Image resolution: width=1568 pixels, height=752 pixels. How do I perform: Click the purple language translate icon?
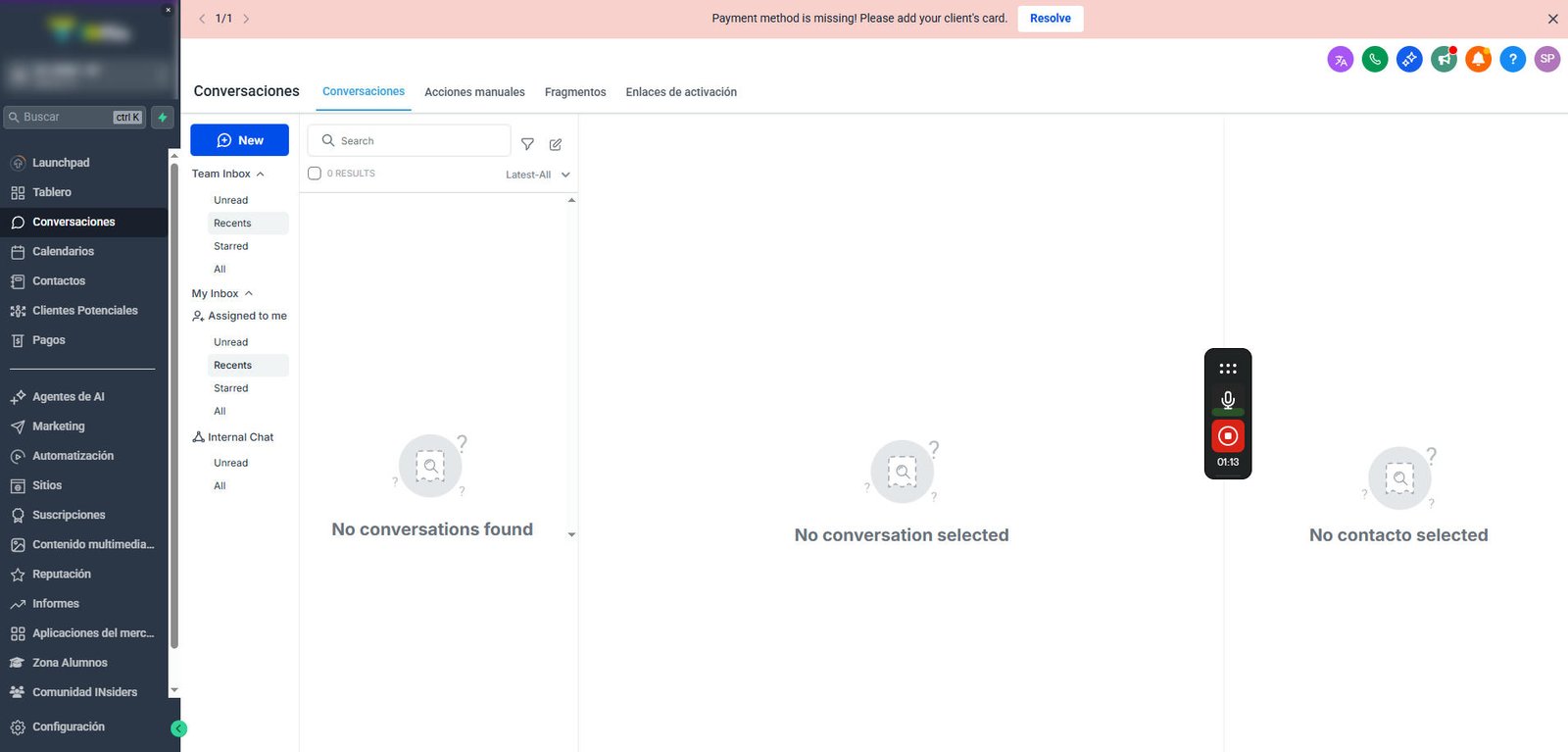pyautogui.click(x=1341, y=60)
